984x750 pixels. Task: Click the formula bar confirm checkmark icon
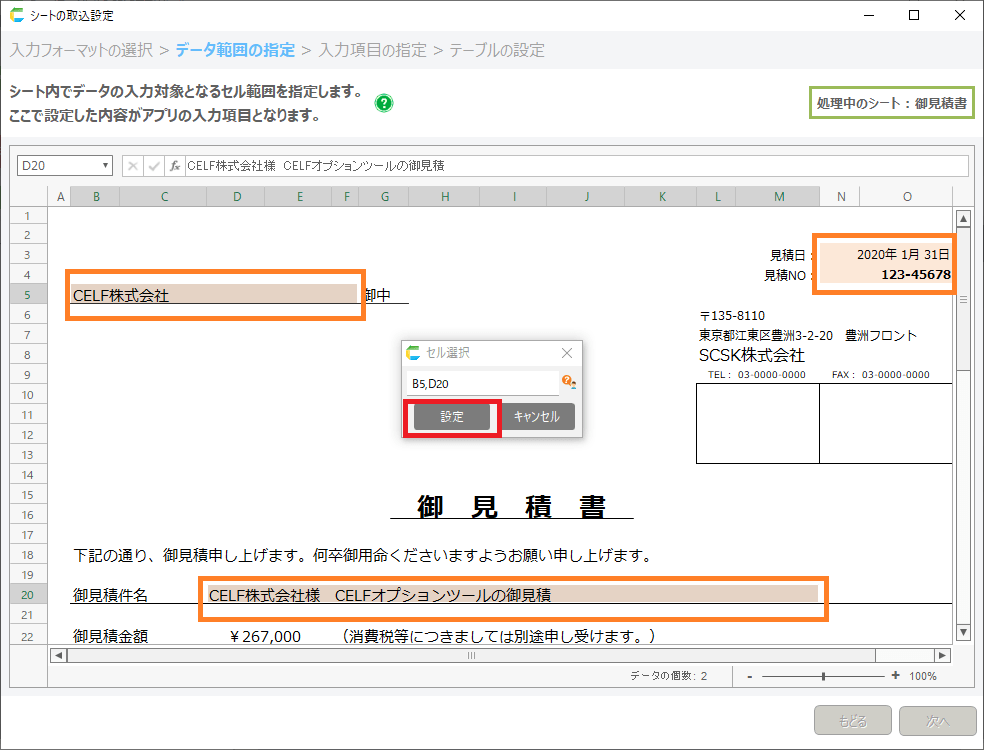pyautogui.click(x=154, y=166)
